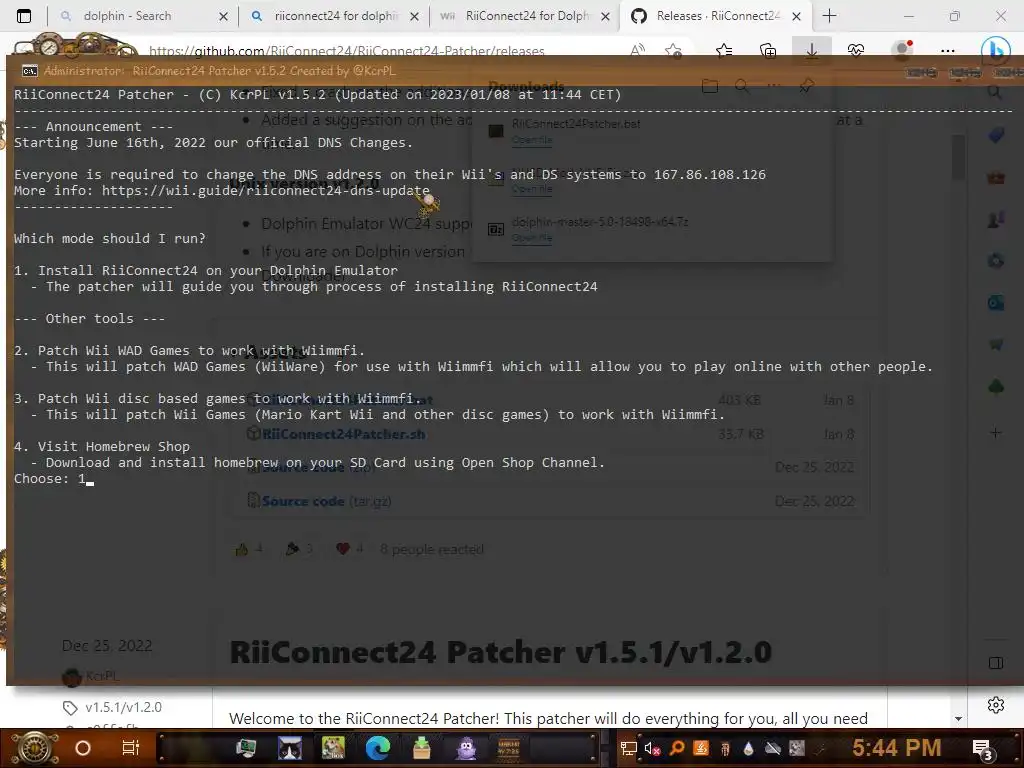Close the 'dolphin - Search' tab
This screenshot has width=1024, height=768.
click(223, 17)
